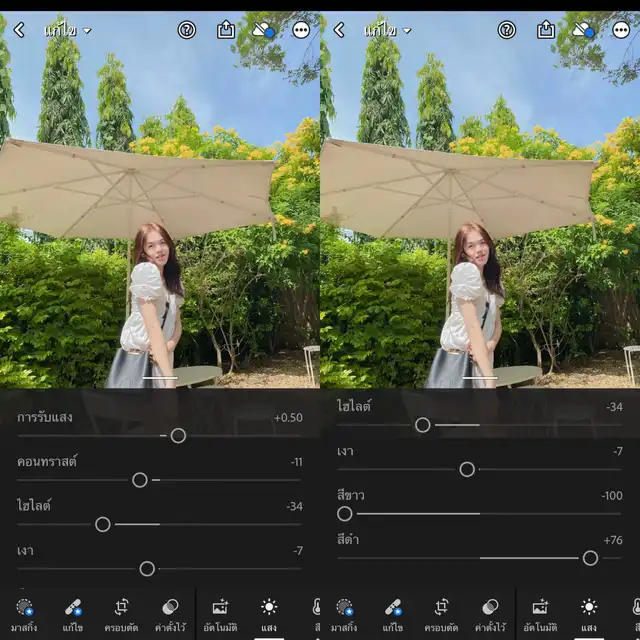Select the Crop tool in the right panel
Image resolution: width=640 pixels, height=640 pixels.
pos(442,613)
